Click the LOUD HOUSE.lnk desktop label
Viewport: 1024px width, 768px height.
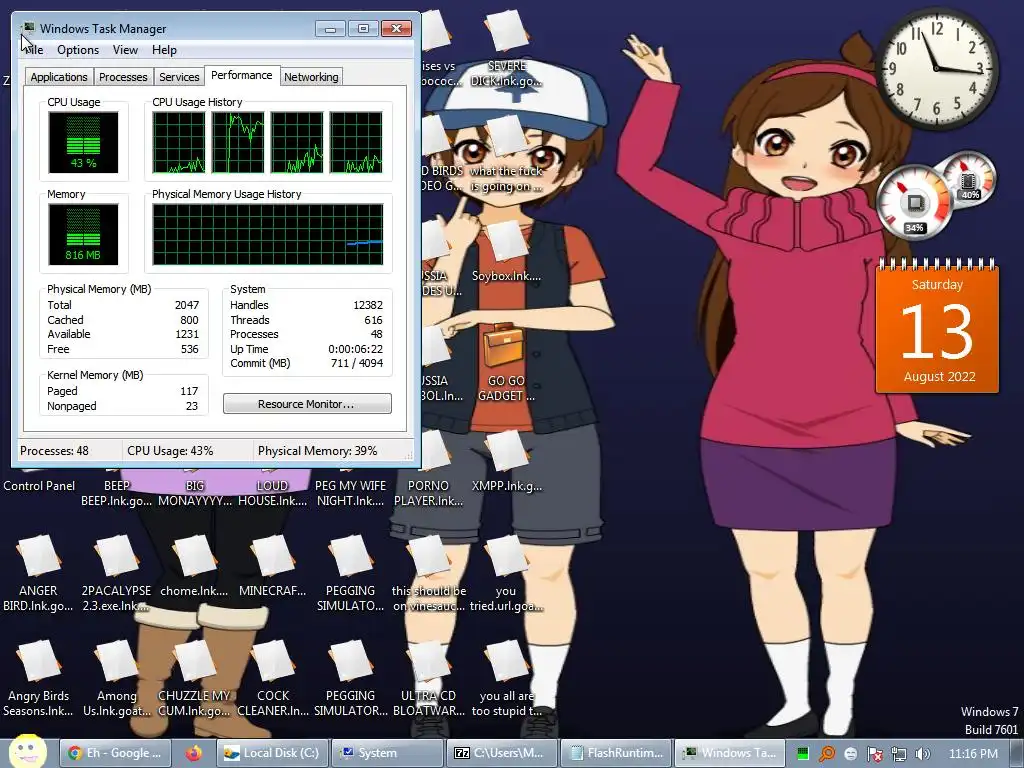(x=272, y=493)
